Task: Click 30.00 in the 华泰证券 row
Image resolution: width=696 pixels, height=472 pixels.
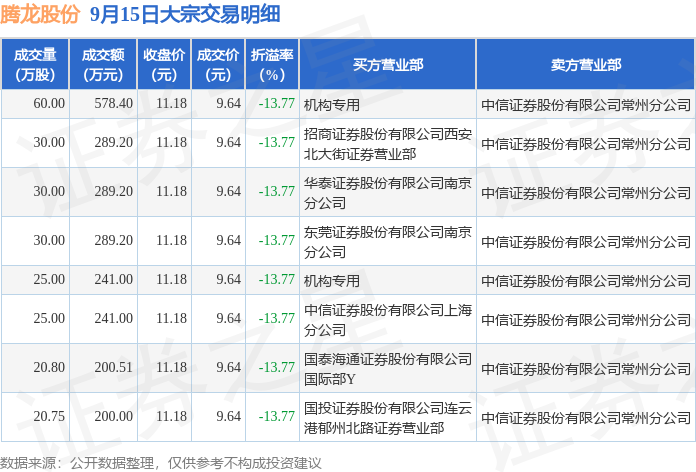Action: pyautogui.click(x=49, y=191)
